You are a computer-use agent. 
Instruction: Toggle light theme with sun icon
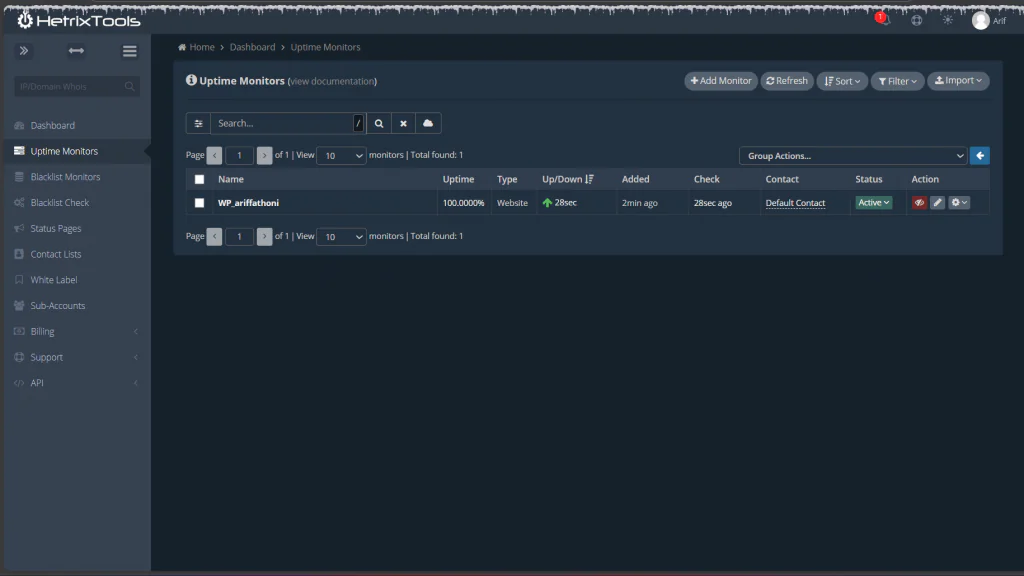point(948,20)
